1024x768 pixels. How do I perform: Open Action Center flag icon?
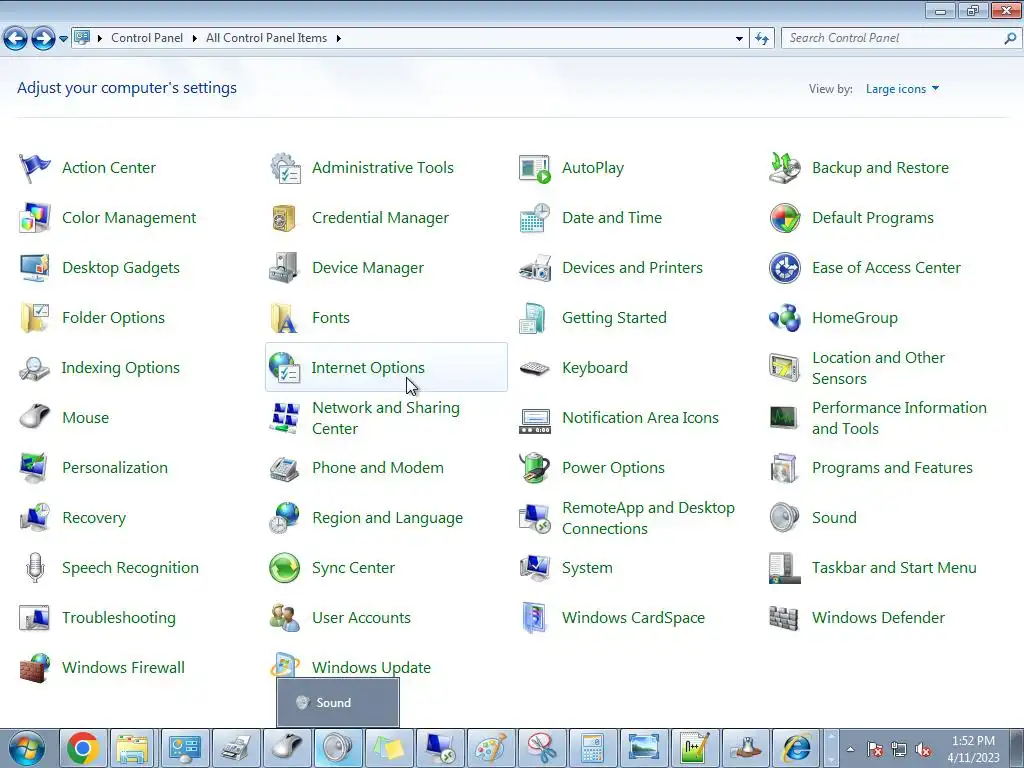35,168
